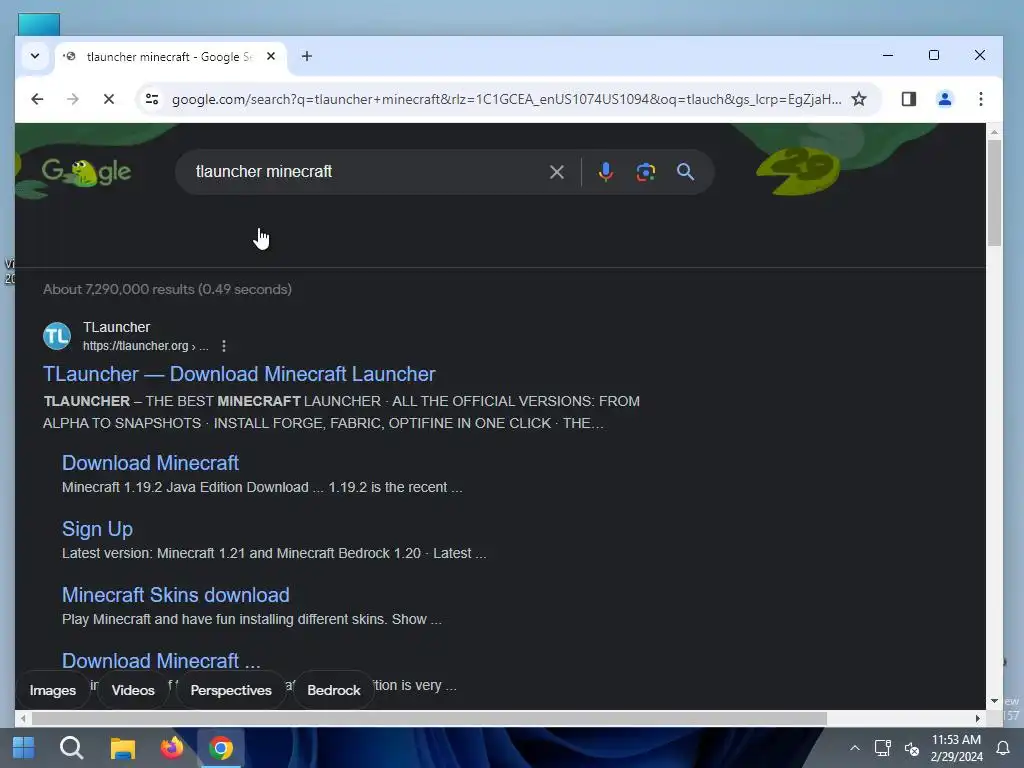Open the Chrome profile menu

[945, 99]
